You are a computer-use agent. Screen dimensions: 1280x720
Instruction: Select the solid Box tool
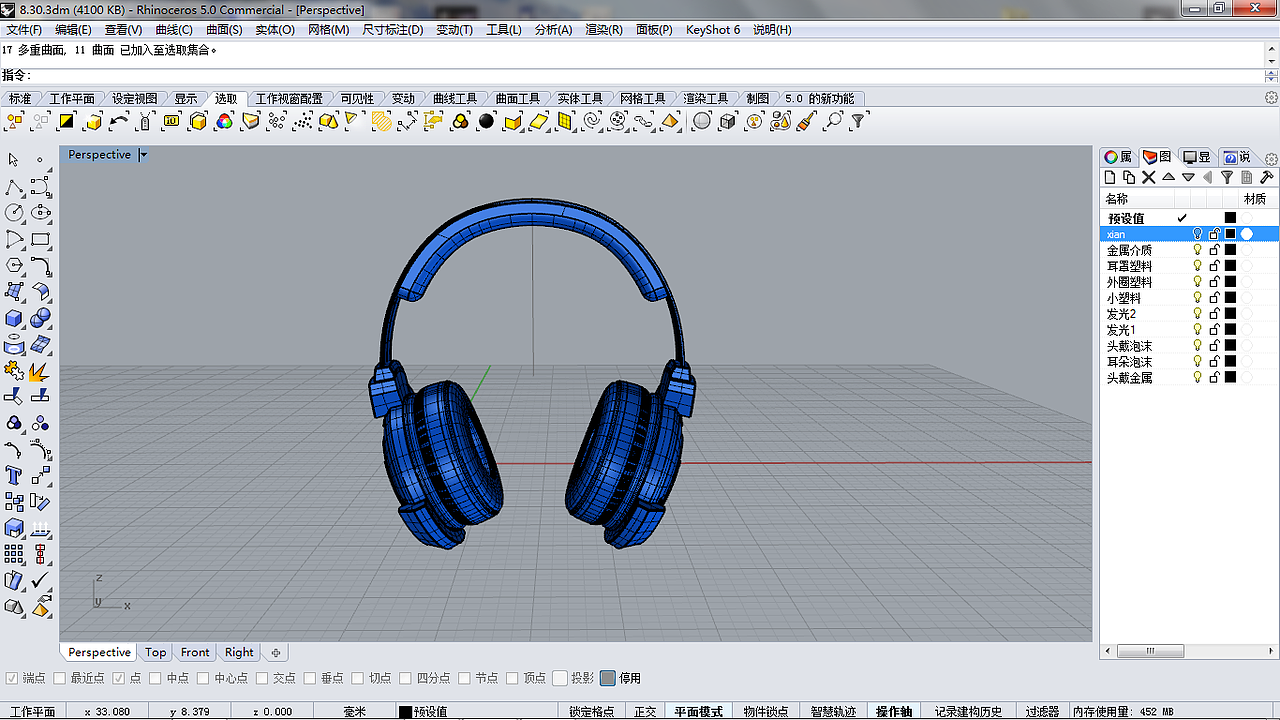(x=14, y=319)
